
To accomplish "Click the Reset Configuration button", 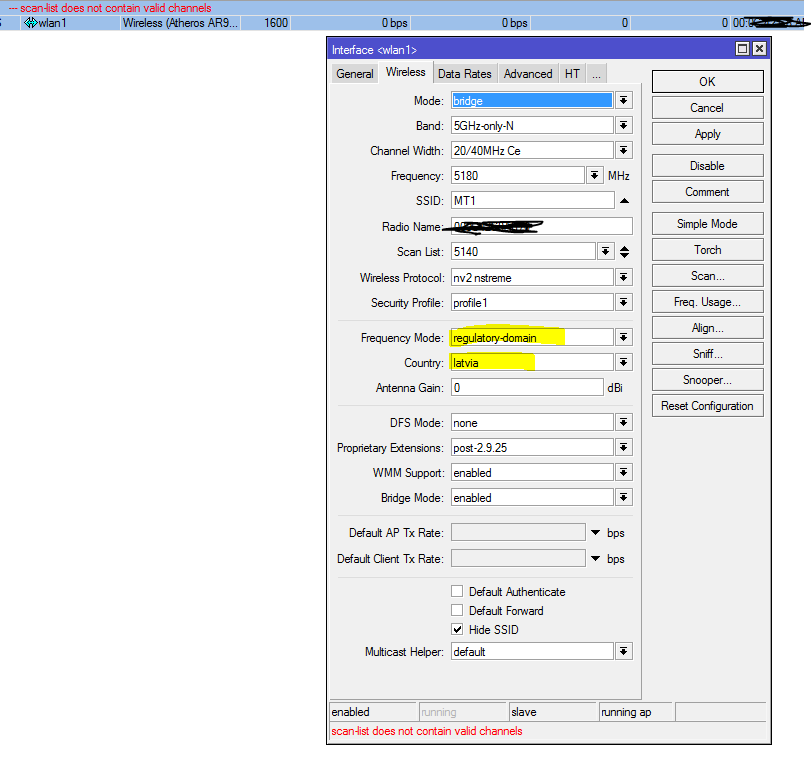I will (707, 406).
